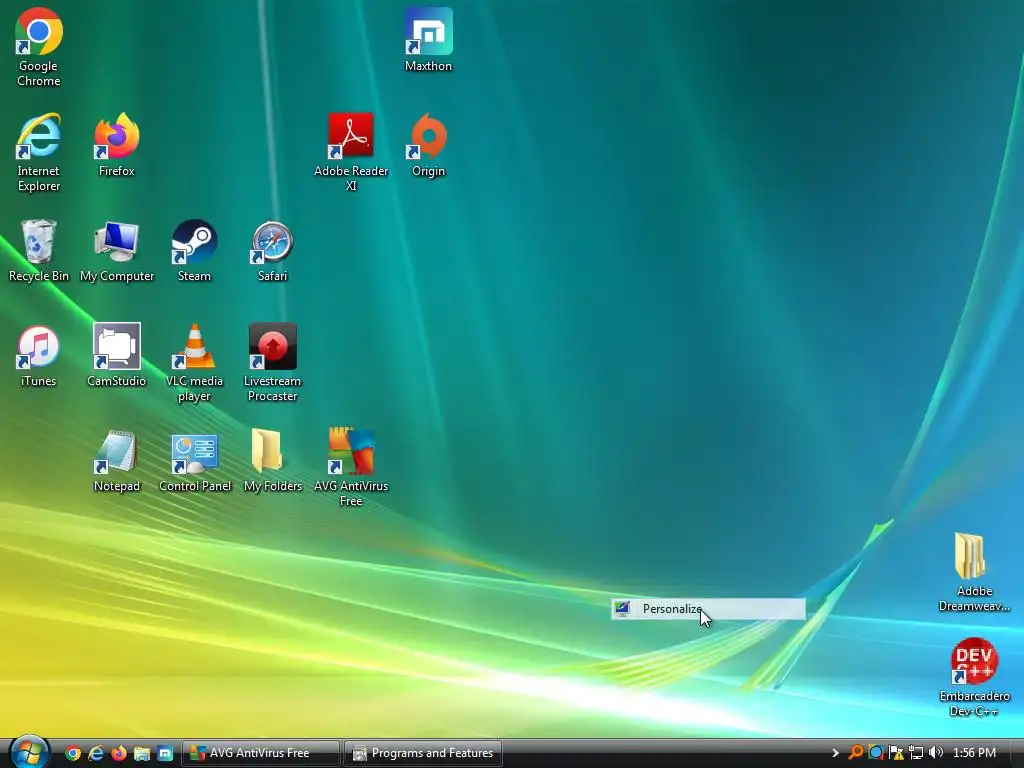Switch to AVG AntiVirus Free taskbar button
Viewport: 1024px width, 768px height.
click(x=261, y=753)
